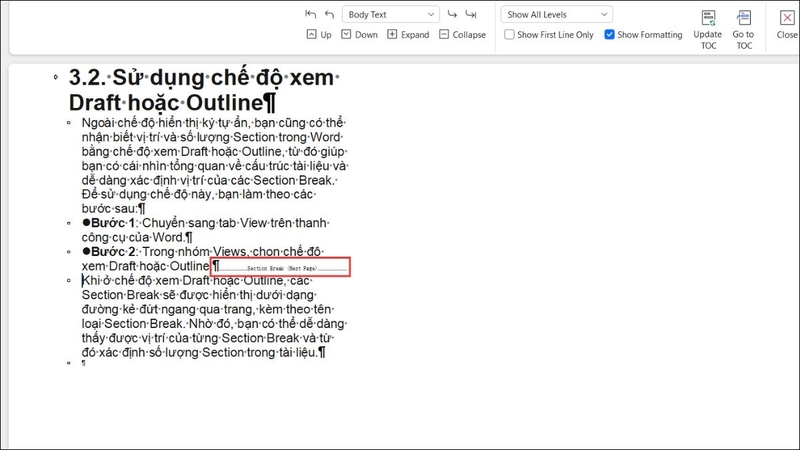
Task: Click the heading '3.2. Sử dụng chế độ xem'
Action: 204,90
